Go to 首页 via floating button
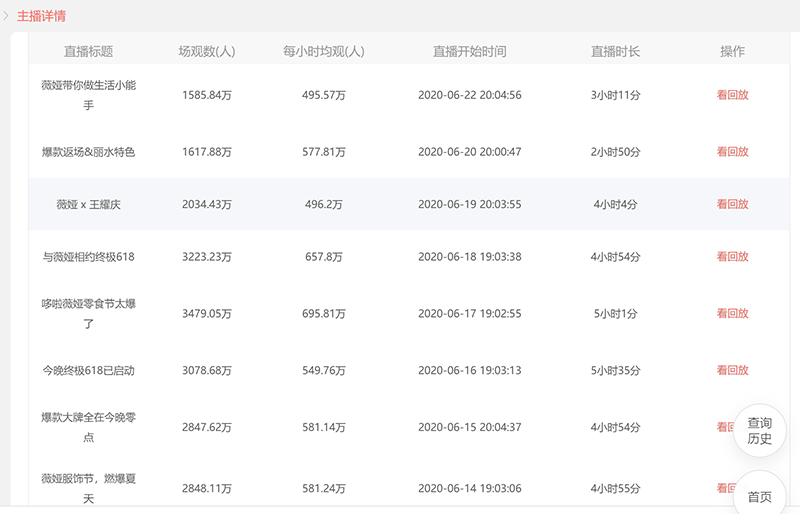Image resolution: width=800 pixels, height=514 pixels. tap(759, 497)
